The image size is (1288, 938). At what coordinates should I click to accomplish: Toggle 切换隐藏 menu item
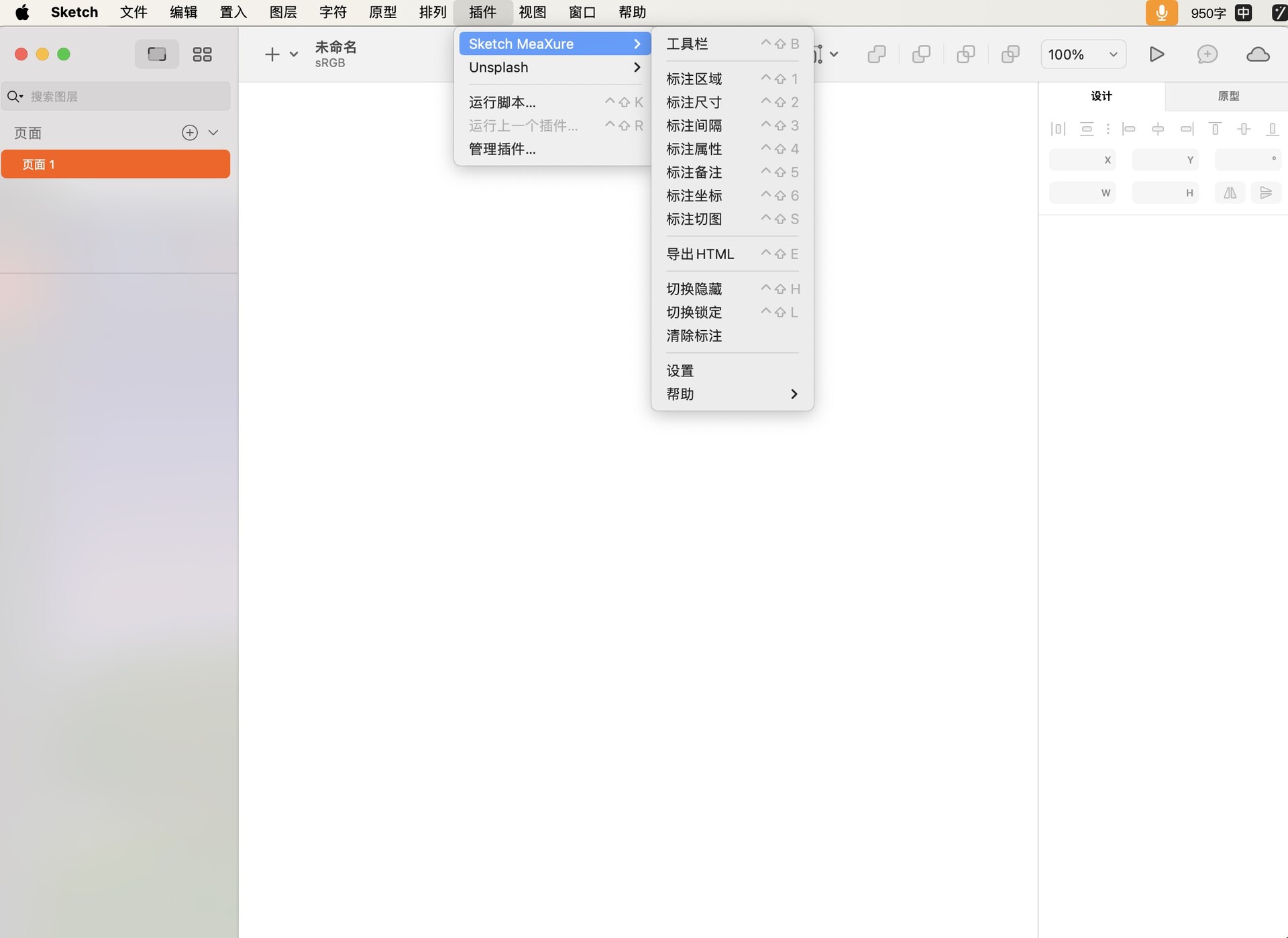[732, 289]
